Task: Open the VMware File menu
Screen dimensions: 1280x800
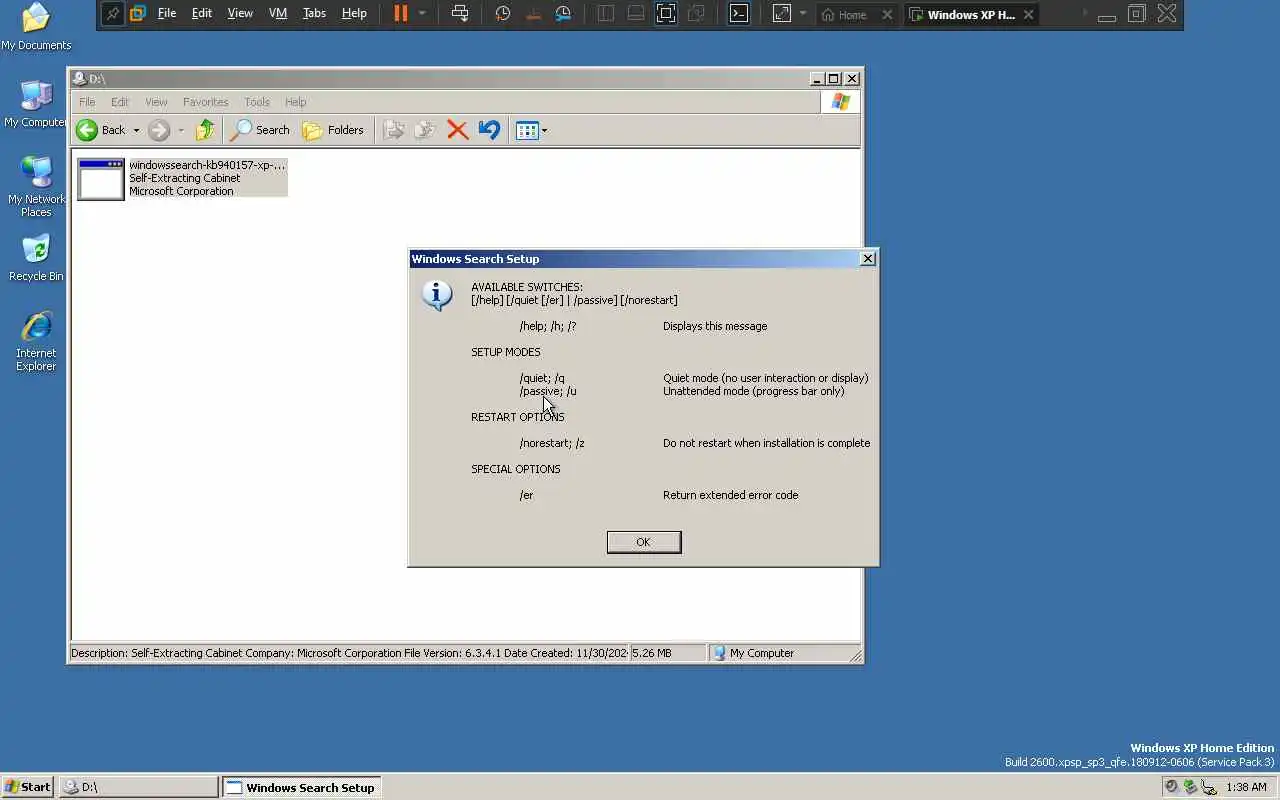Action: click(x=167, y=14)
